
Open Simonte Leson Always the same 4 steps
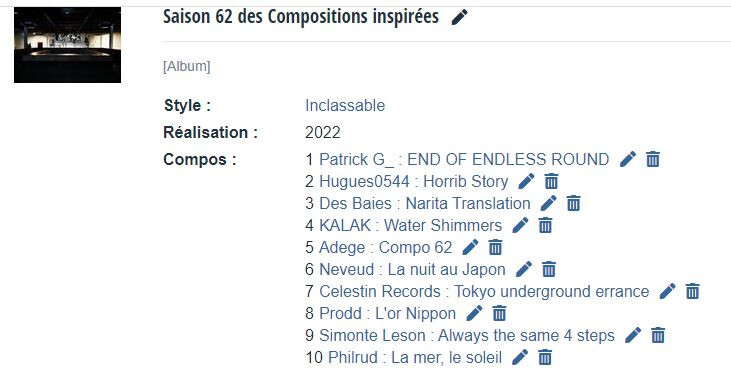pyautogui.click(x=467, y=336)
